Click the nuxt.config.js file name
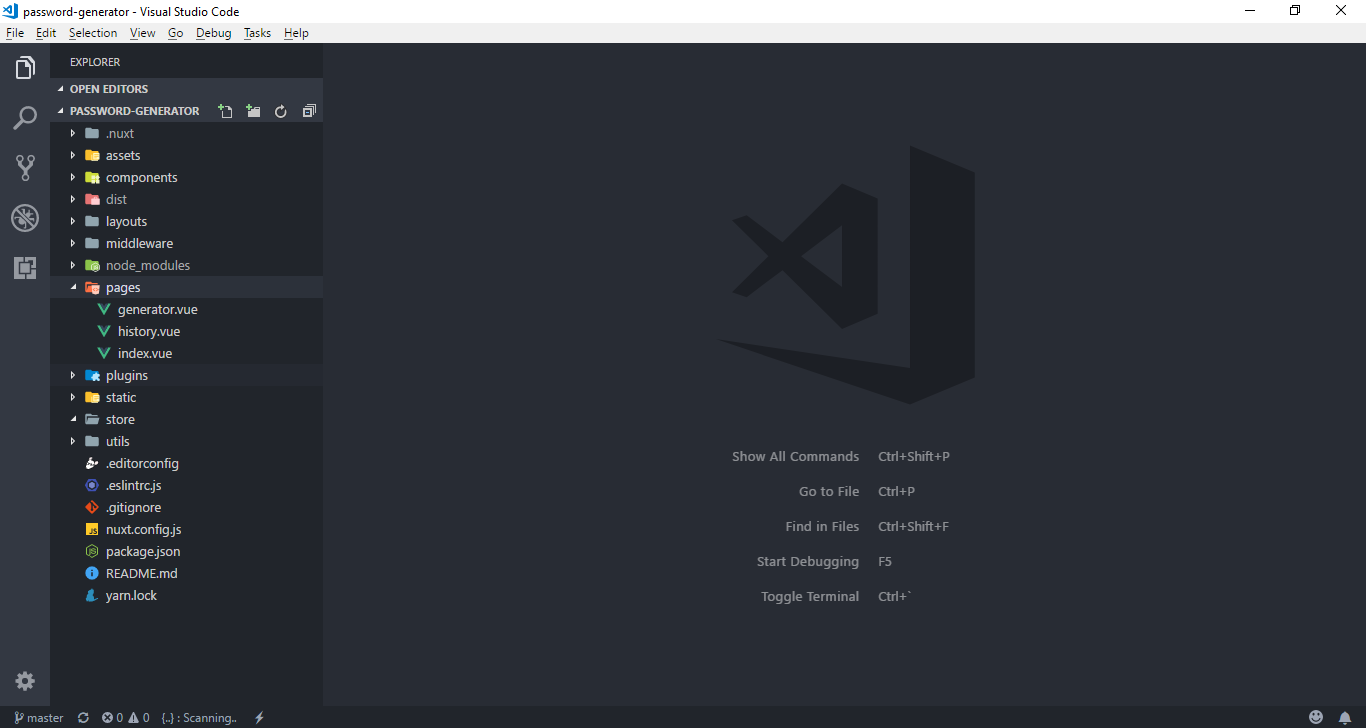This screenshot has height=728, width=1366. 144,529
